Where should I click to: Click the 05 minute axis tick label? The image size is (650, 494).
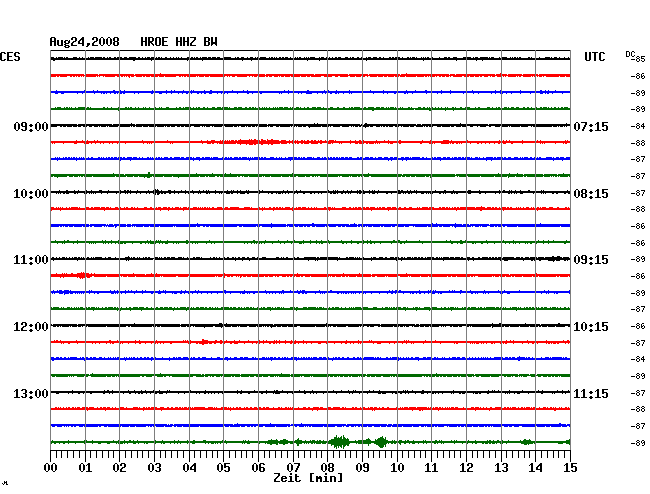[223, 468]
